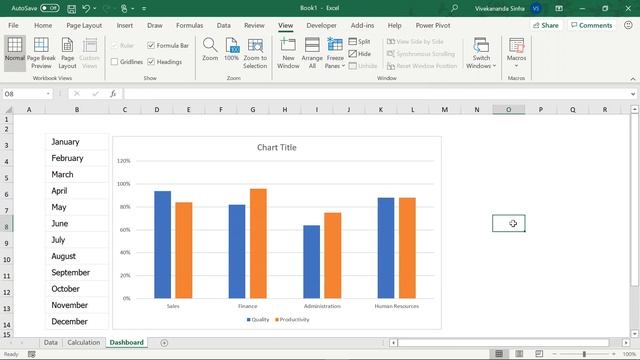This screenshot has height=360, width=640.
Task: Switch to the Calculation sheet tab
Action: point(83,342)
